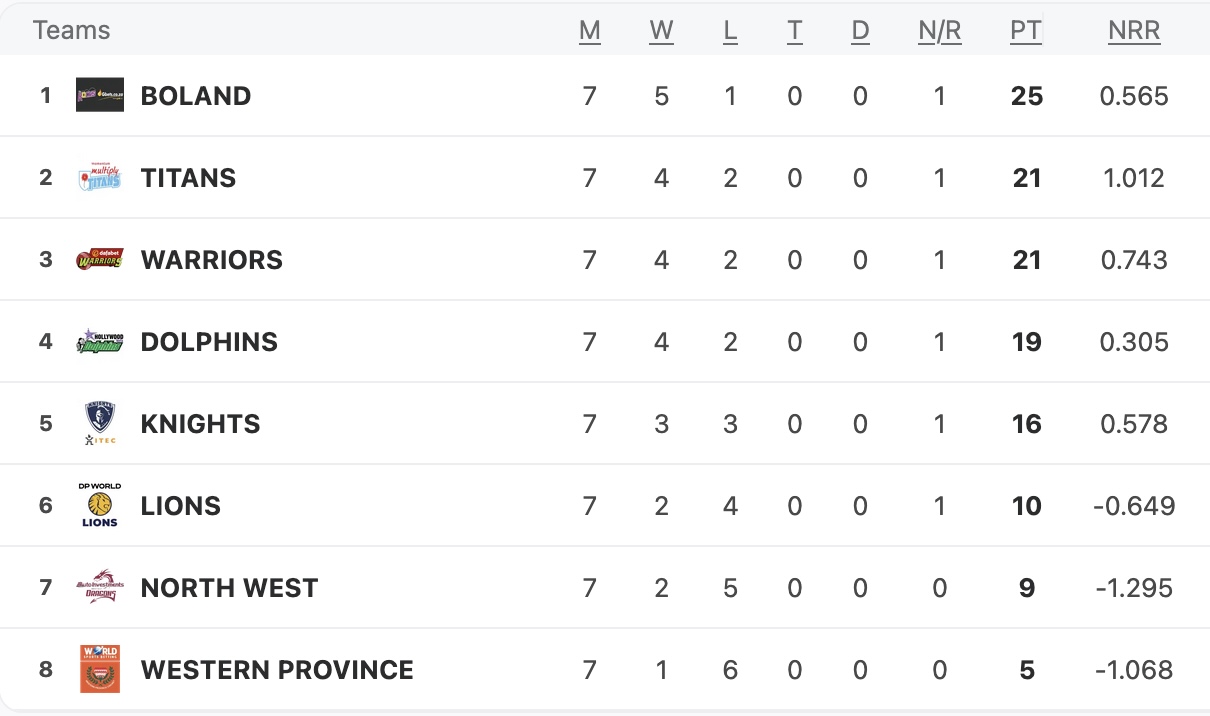Click Boland's 25 points value
The width and height of the screenshot is (1210, 716).
1026,96
